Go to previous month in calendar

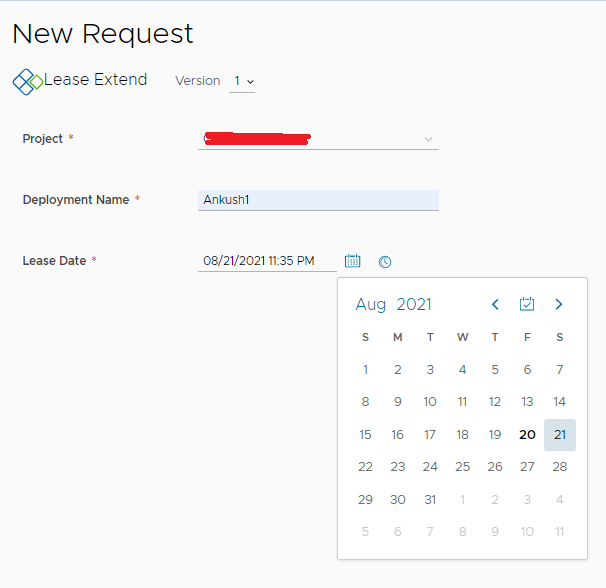[495, 304]
